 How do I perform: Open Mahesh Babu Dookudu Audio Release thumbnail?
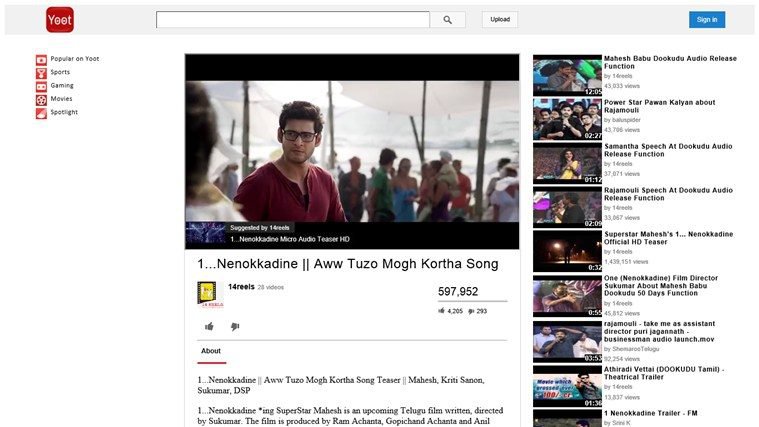point(567,75)
